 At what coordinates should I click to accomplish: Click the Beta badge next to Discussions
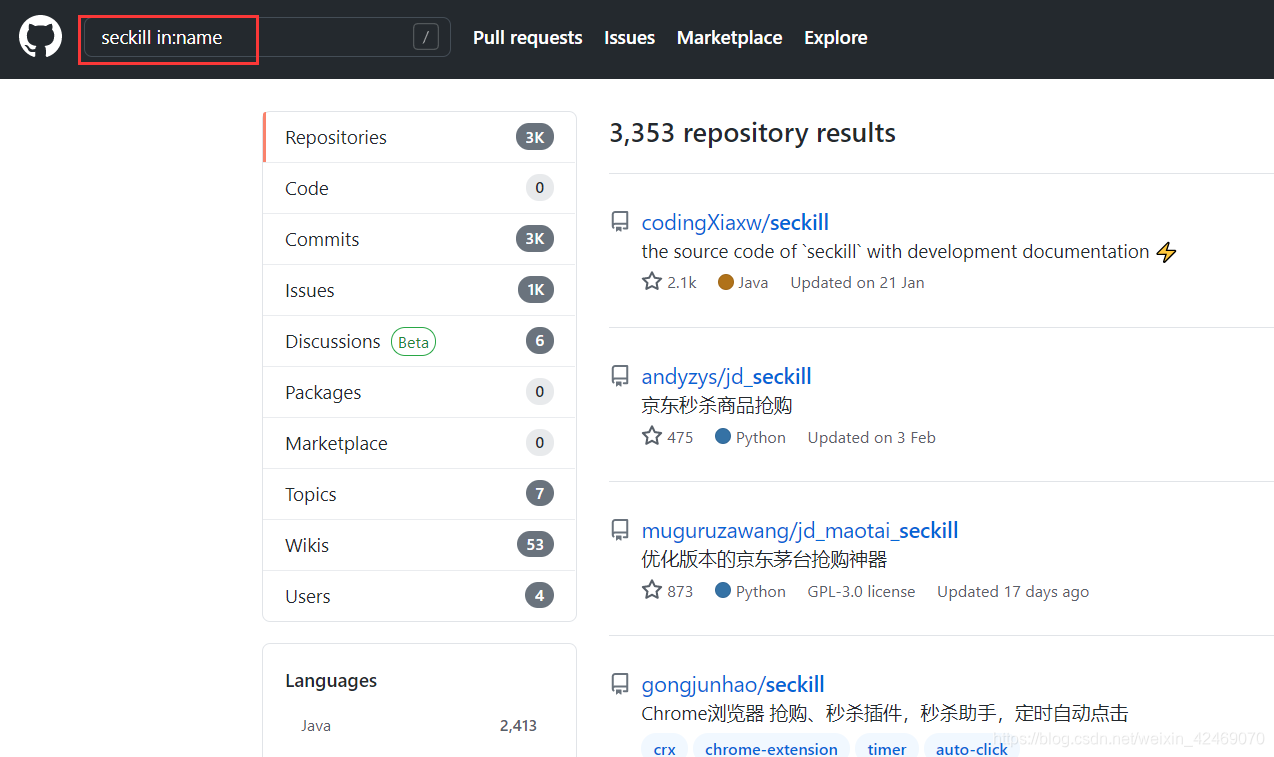pyautogui.click(x=413, y=342)
